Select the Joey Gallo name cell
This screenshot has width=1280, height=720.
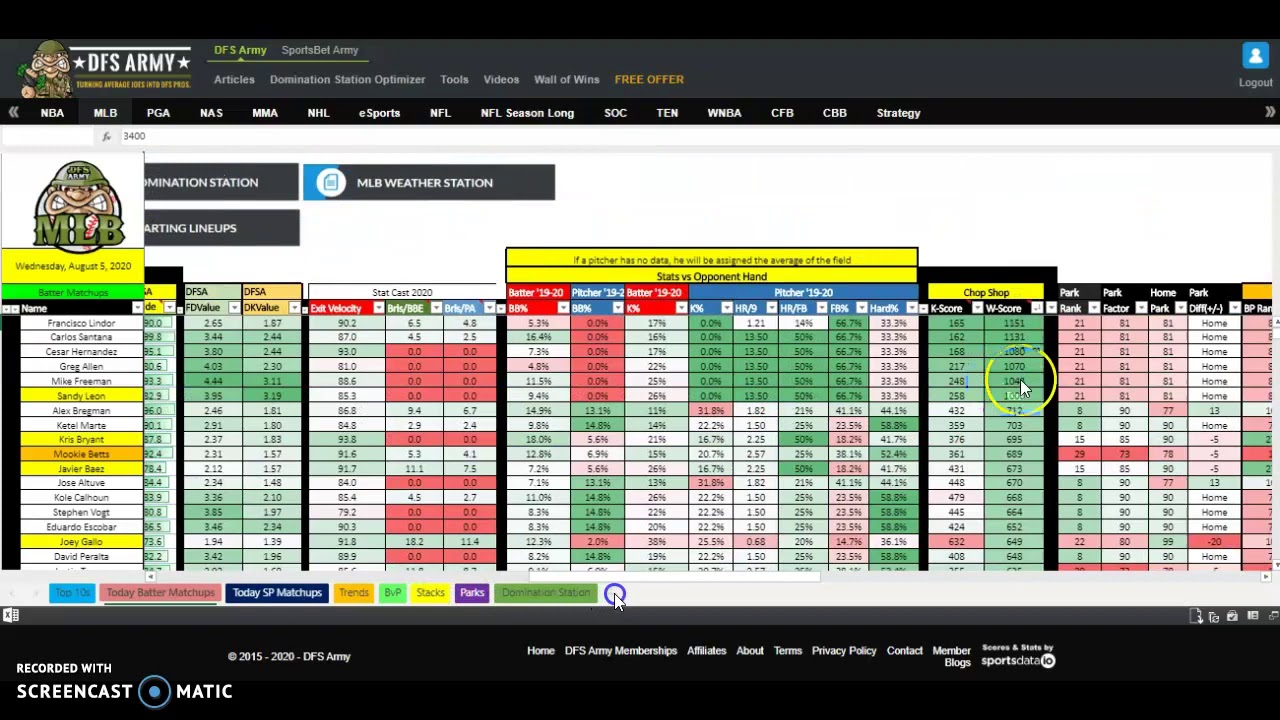pyautogui.click(x=81, y=542)
